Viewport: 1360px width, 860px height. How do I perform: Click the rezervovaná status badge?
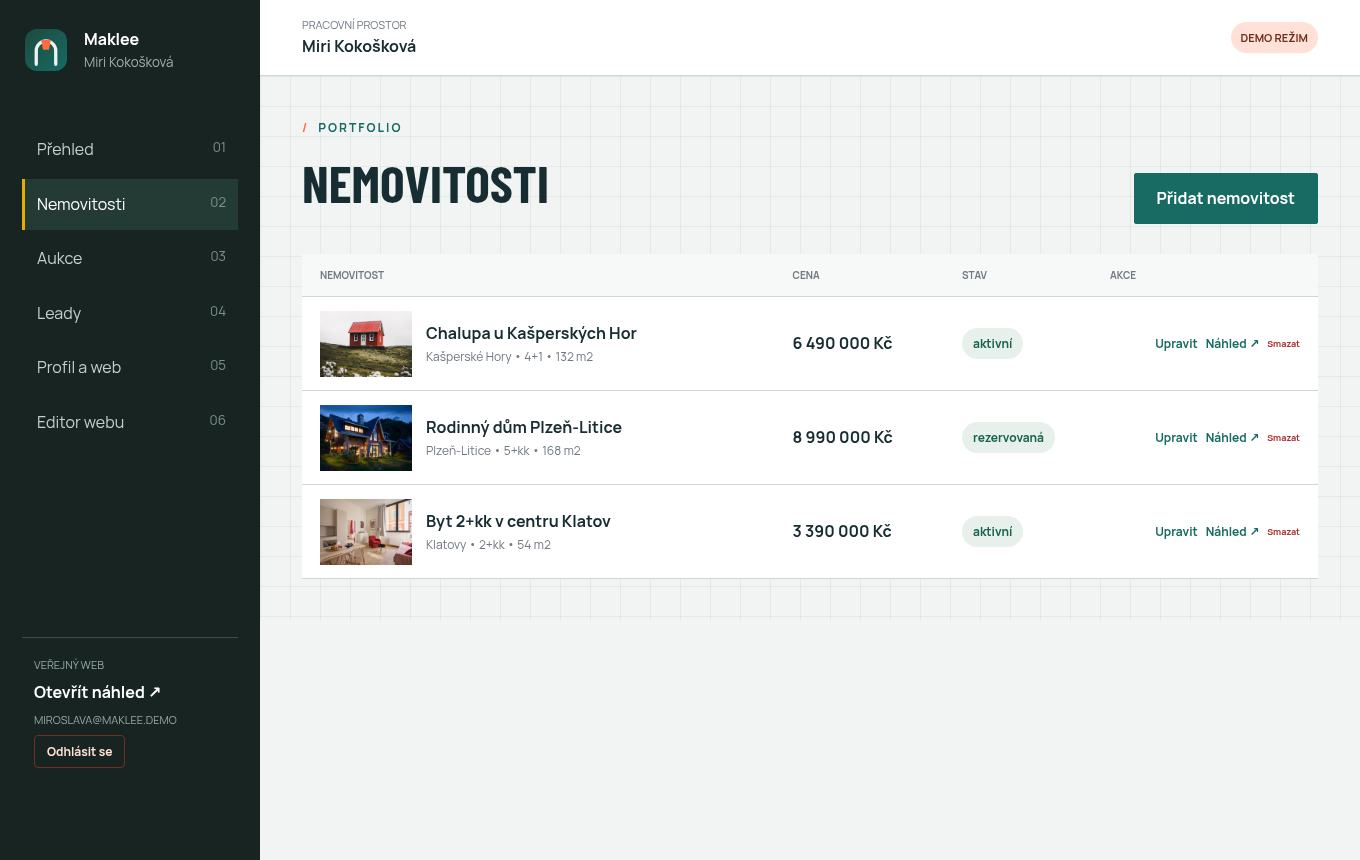(1008, 438)
